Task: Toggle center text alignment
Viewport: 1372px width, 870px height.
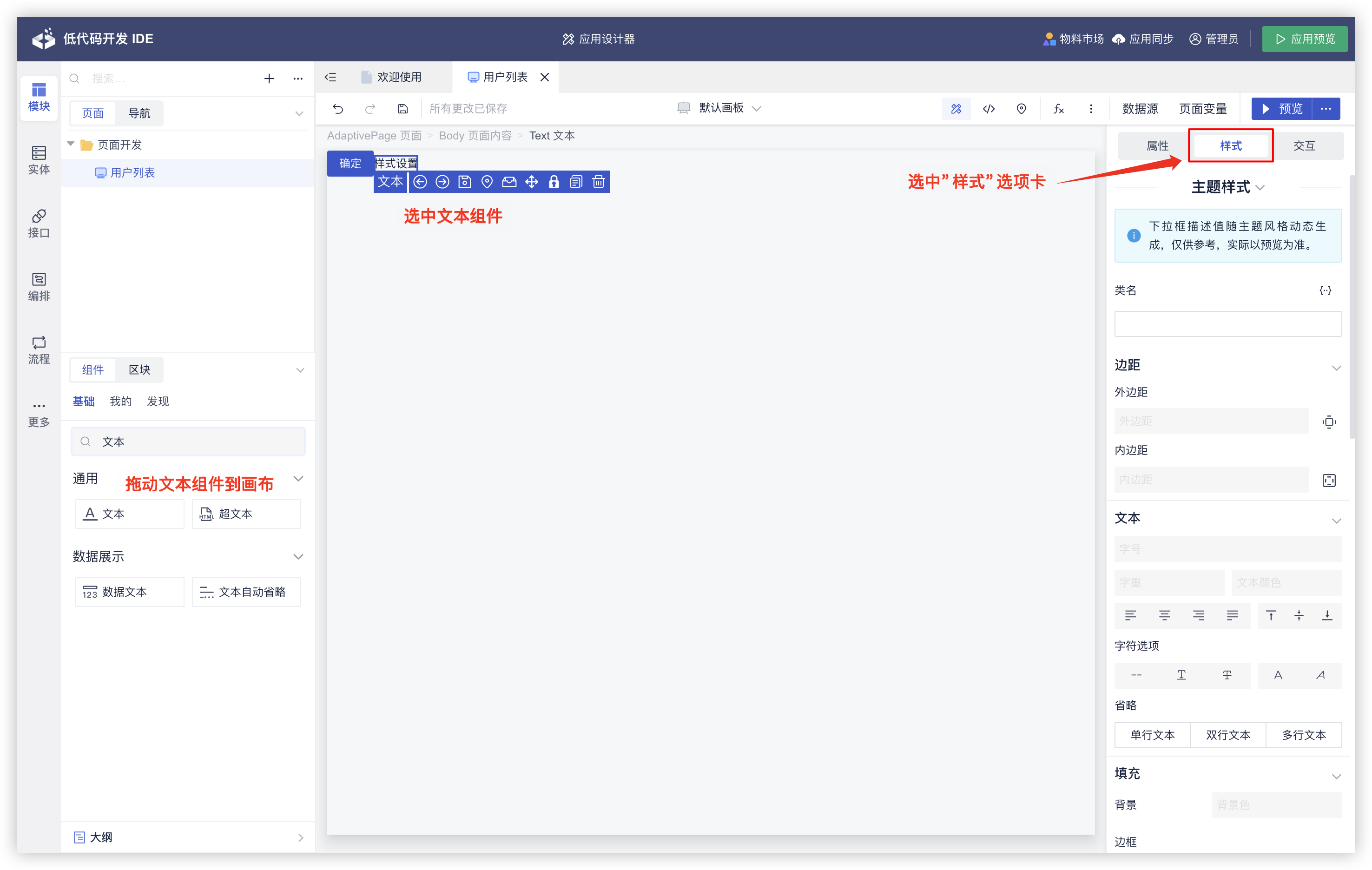Action: (1164, 615)
